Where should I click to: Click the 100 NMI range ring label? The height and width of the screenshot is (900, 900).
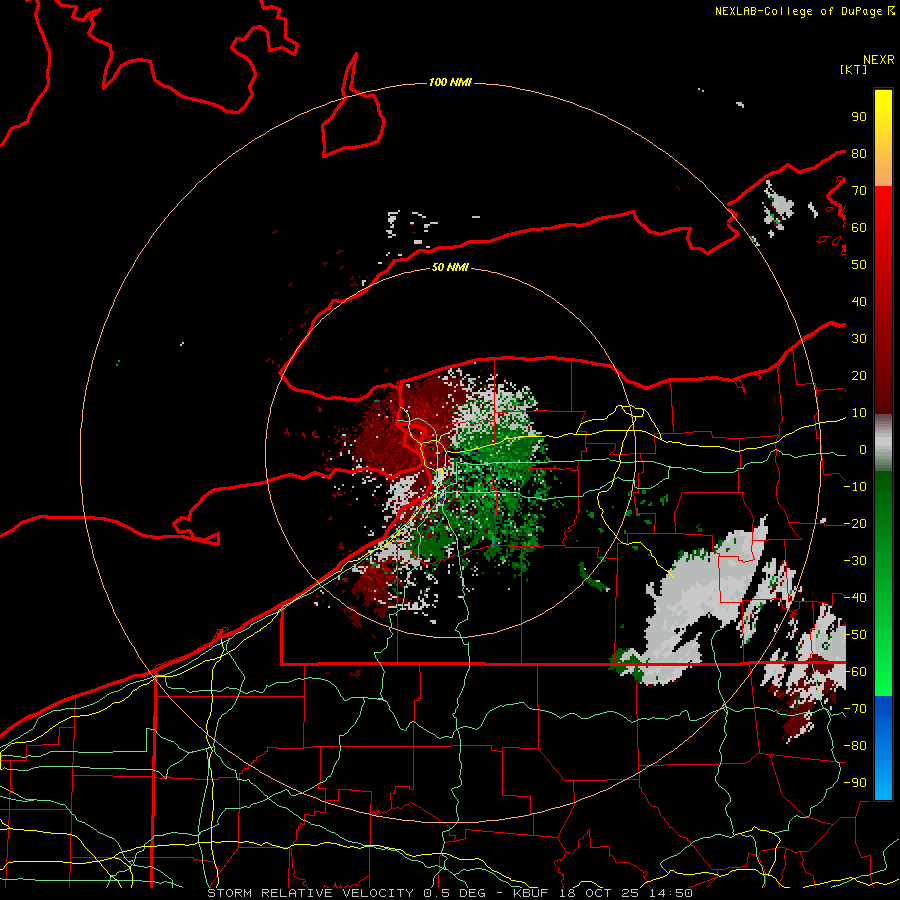click(x=450, y=83)
